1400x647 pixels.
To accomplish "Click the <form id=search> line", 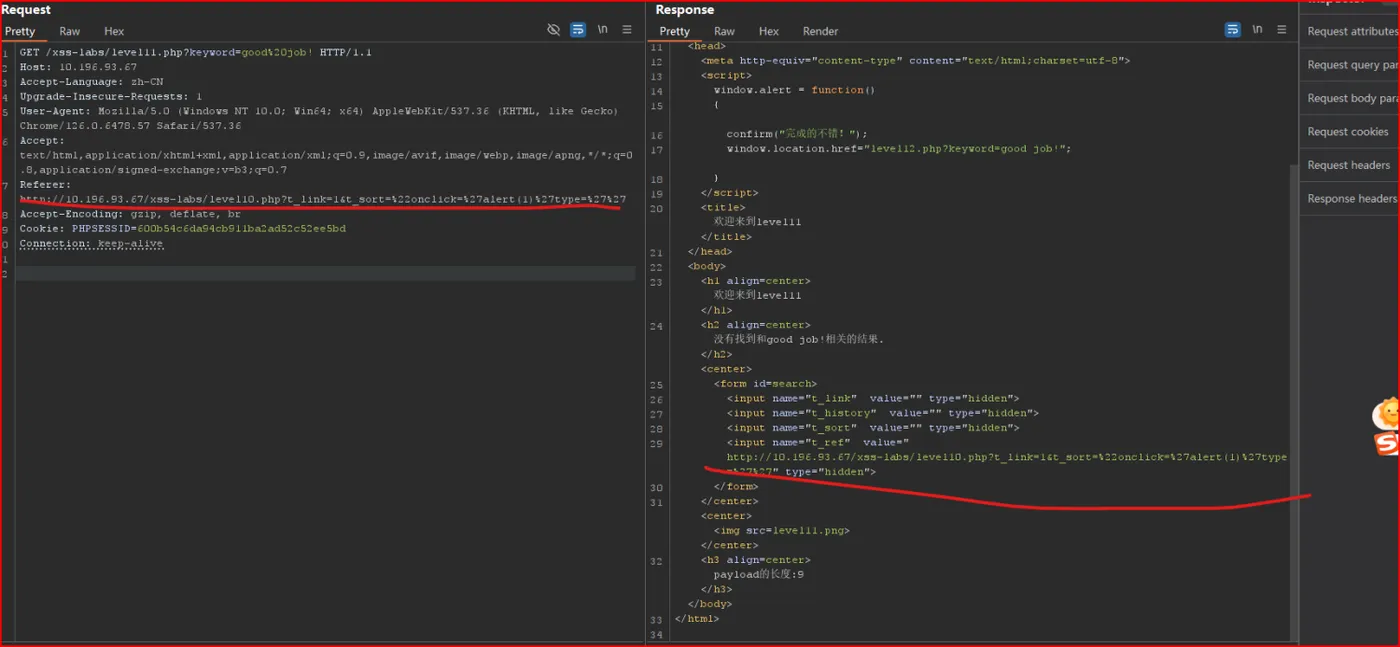I will point(765,384).
